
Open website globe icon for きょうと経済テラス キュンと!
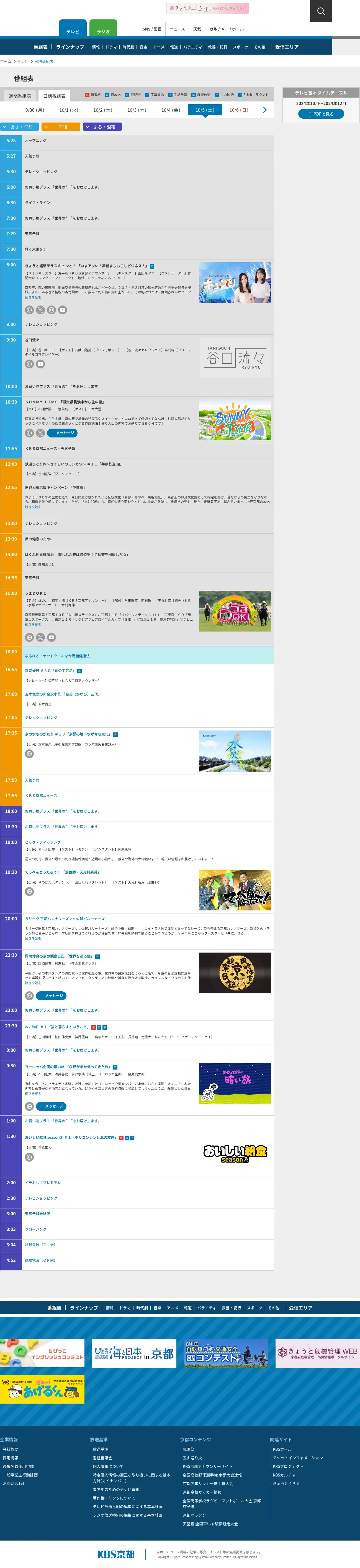coord(29,310)
